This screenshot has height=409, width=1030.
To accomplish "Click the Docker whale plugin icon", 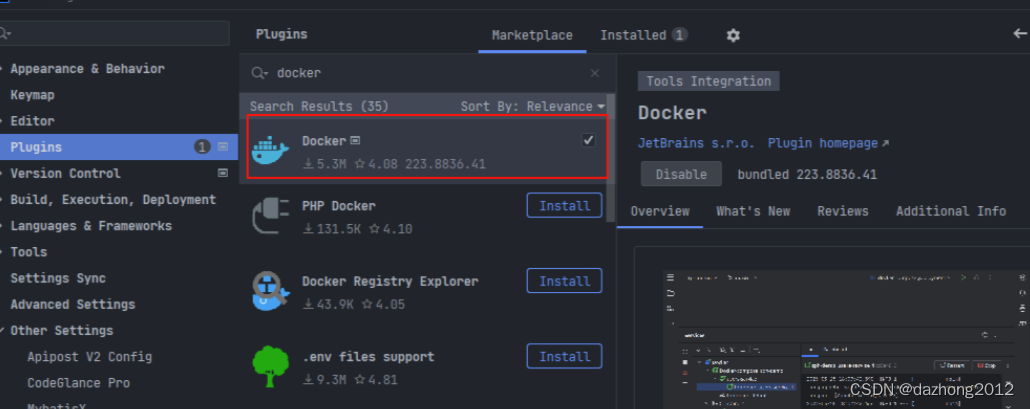I will (x=271, y=150).
